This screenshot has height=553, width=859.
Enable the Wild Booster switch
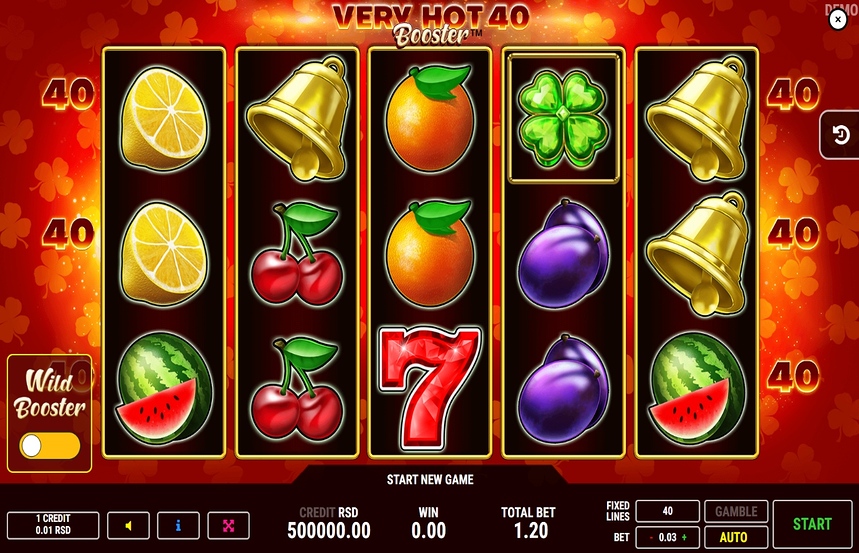[49, 446]
